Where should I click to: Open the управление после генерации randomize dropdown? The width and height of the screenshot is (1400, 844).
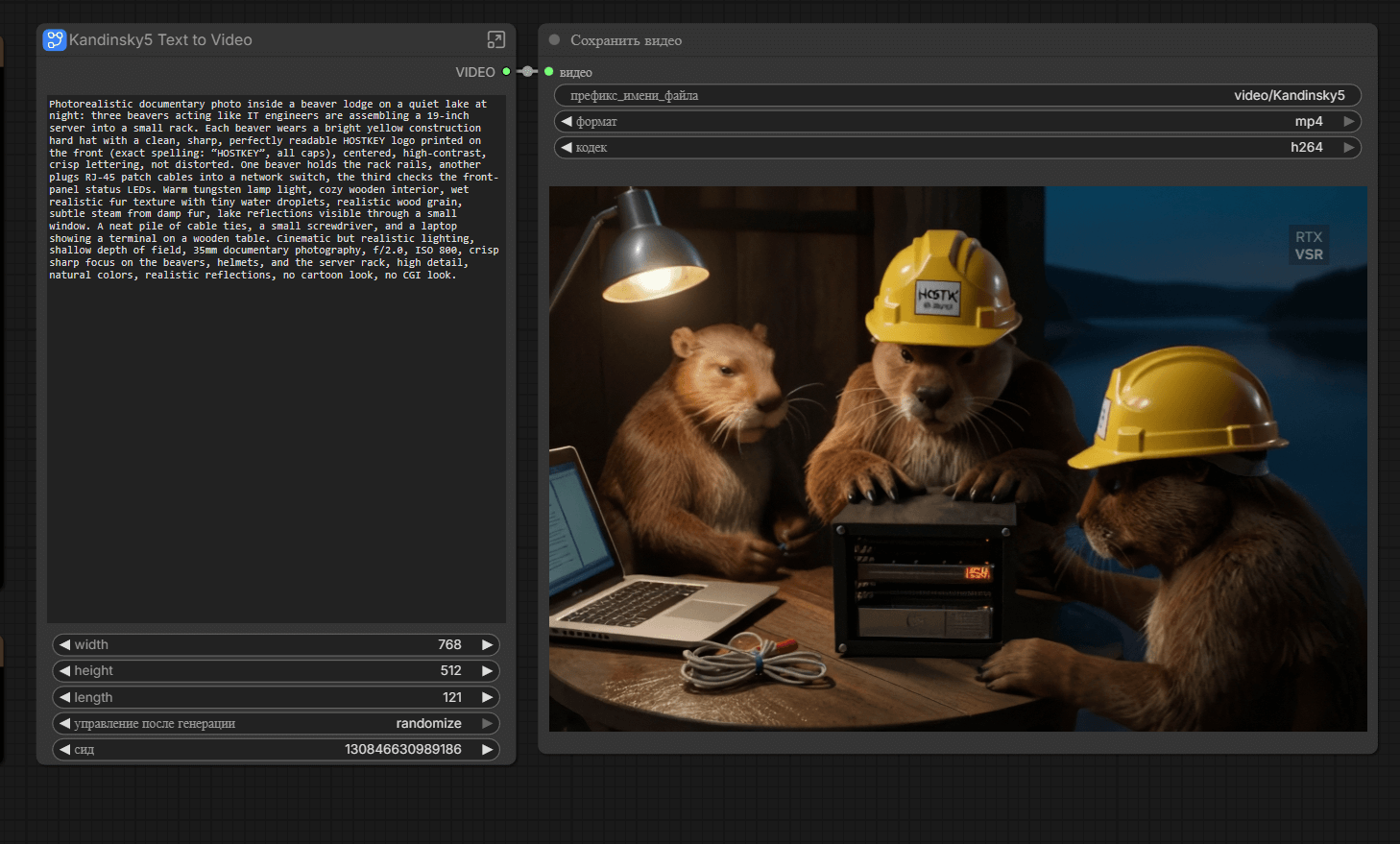pyautogui.click(x=277, y=723)
